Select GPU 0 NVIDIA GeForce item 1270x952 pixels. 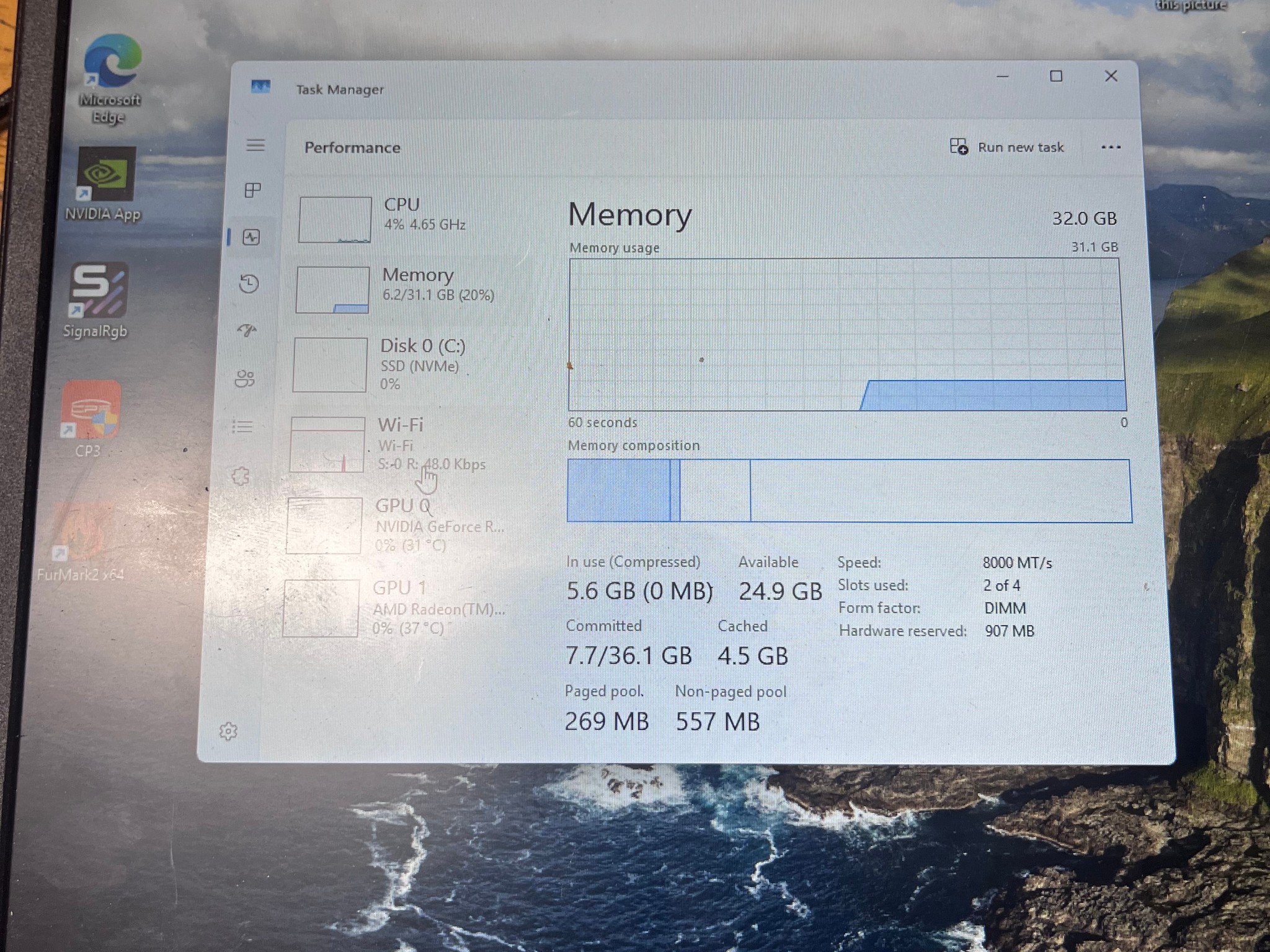coord(401,525)
